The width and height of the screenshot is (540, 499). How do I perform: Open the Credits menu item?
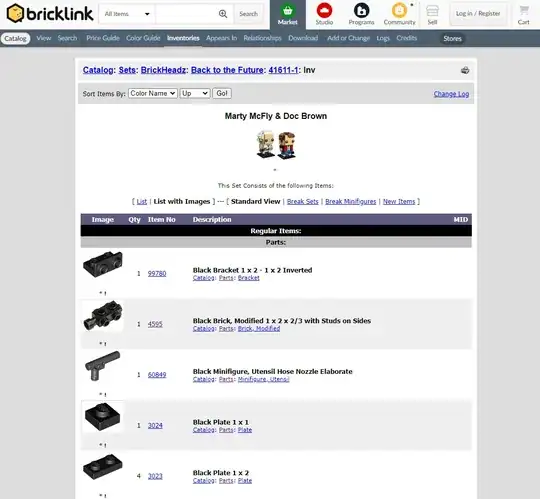click(x=406, y=38)
